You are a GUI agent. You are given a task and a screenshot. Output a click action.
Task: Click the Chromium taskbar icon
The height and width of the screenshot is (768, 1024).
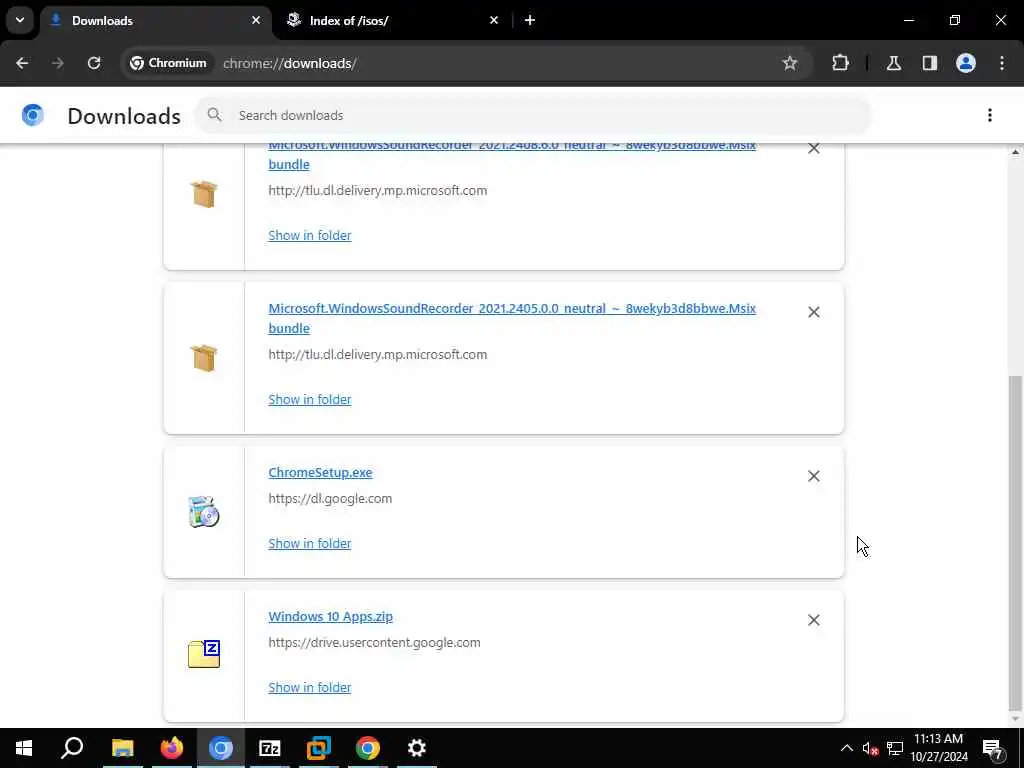pos(221,748)
